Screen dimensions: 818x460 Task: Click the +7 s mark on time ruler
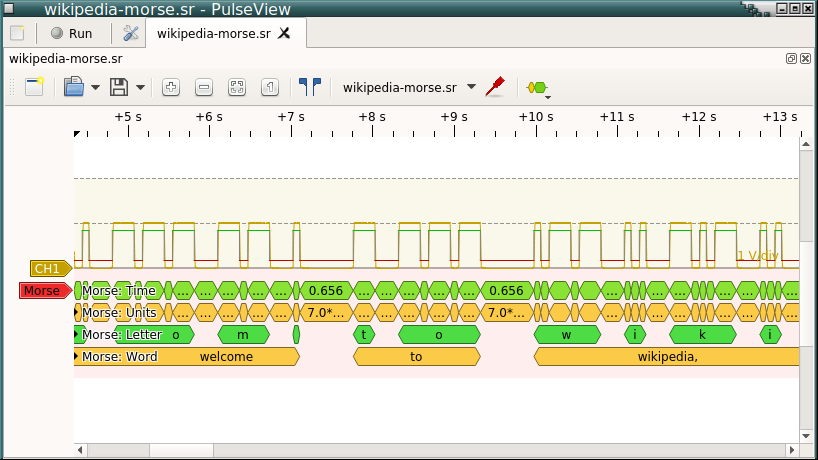[x=292, y=131]
